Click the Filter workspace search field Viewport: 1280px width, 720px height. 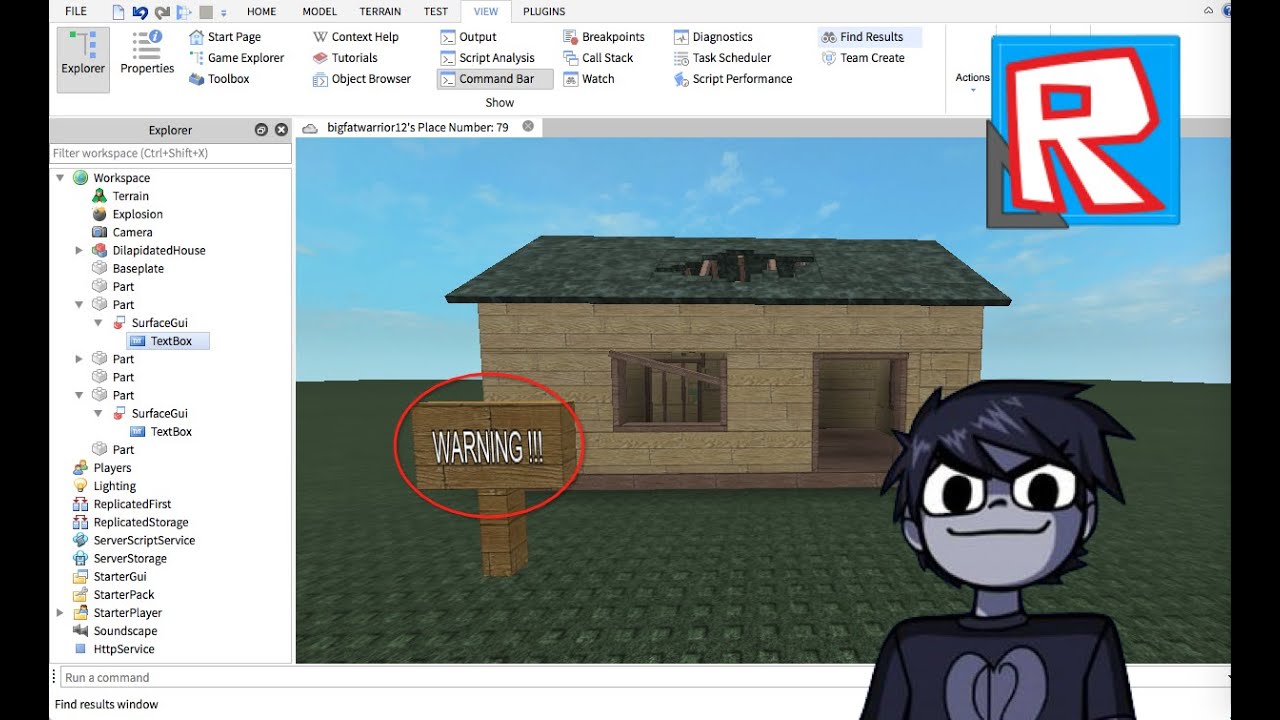171,153
